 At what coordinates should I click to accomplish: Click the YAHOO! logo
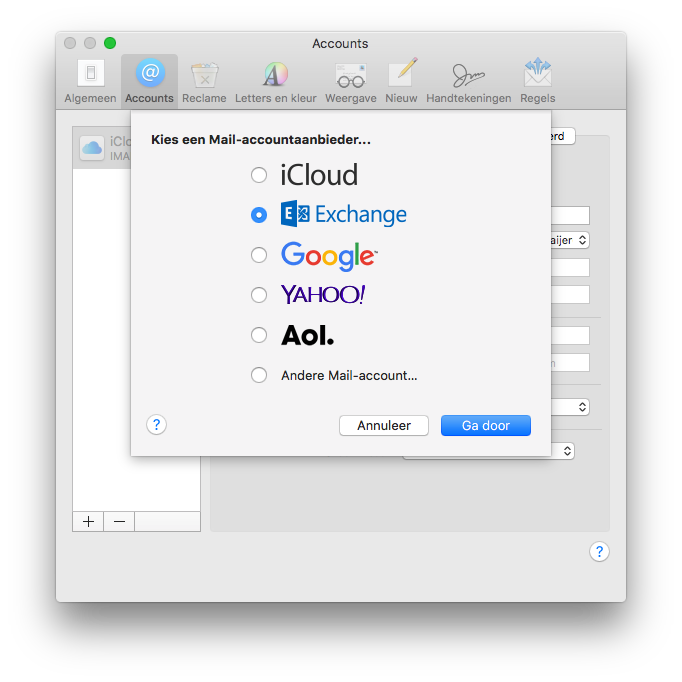coord(323,294)
